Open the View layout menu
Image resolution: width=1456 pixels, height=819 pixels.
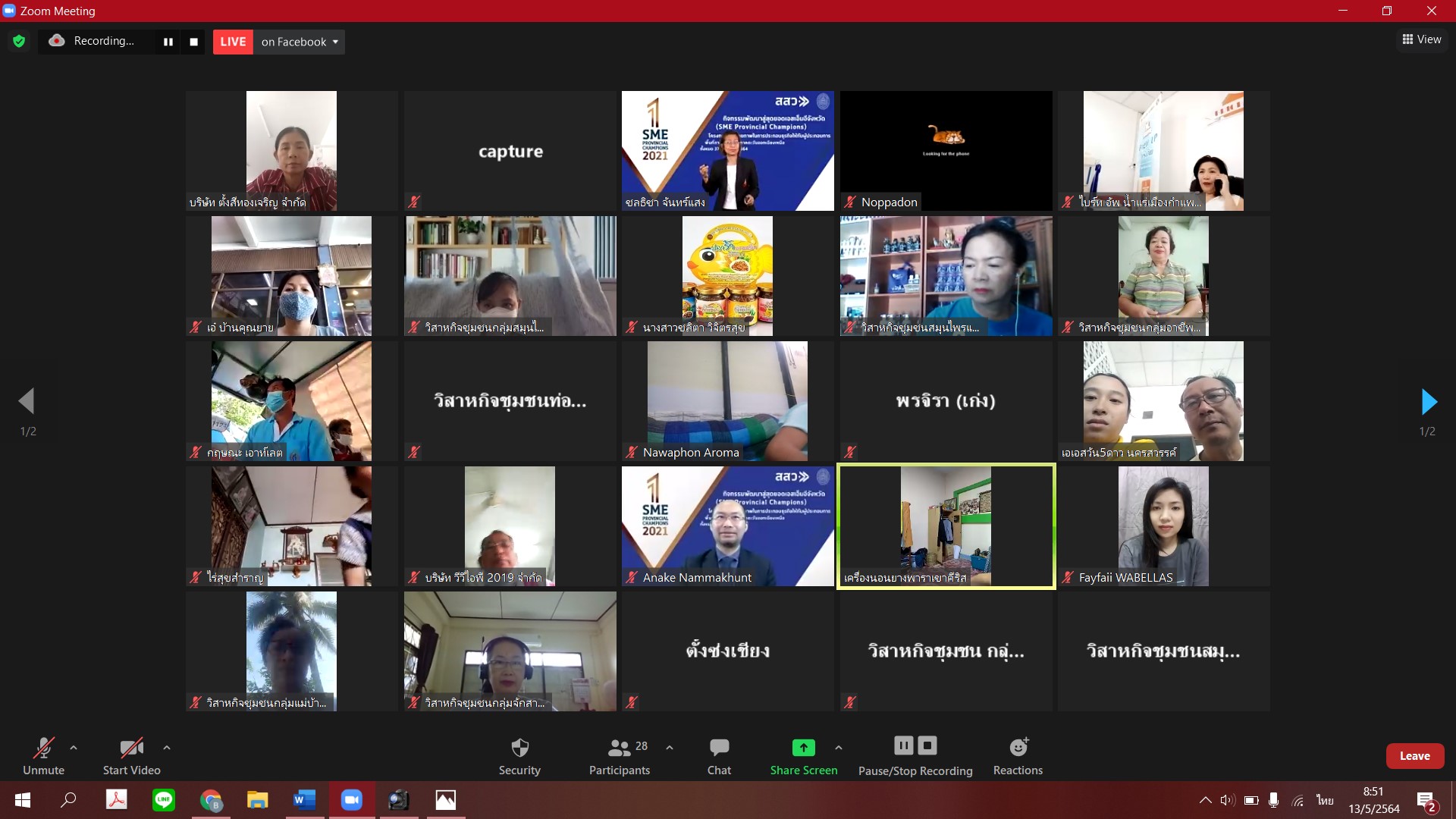[x=1422, y=39]
